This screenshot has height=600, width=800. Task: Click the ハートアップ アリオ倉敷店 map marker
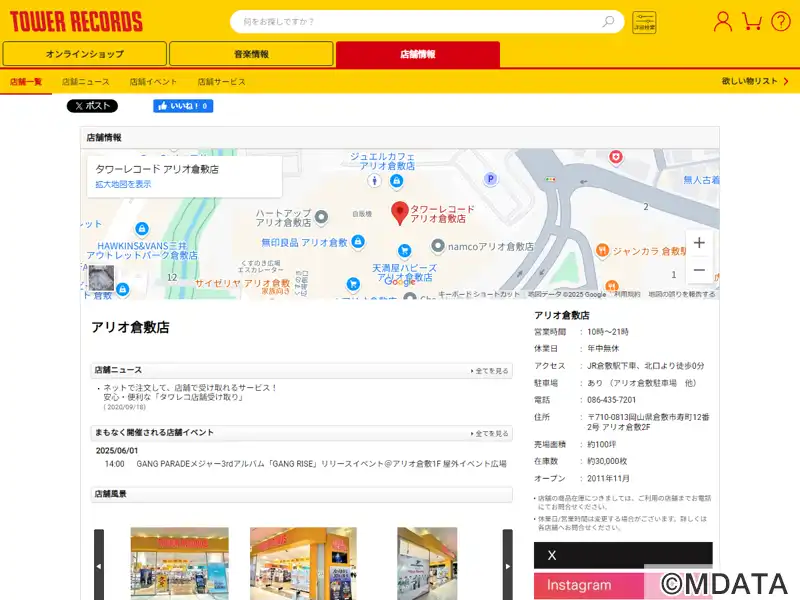click(321, 217)
